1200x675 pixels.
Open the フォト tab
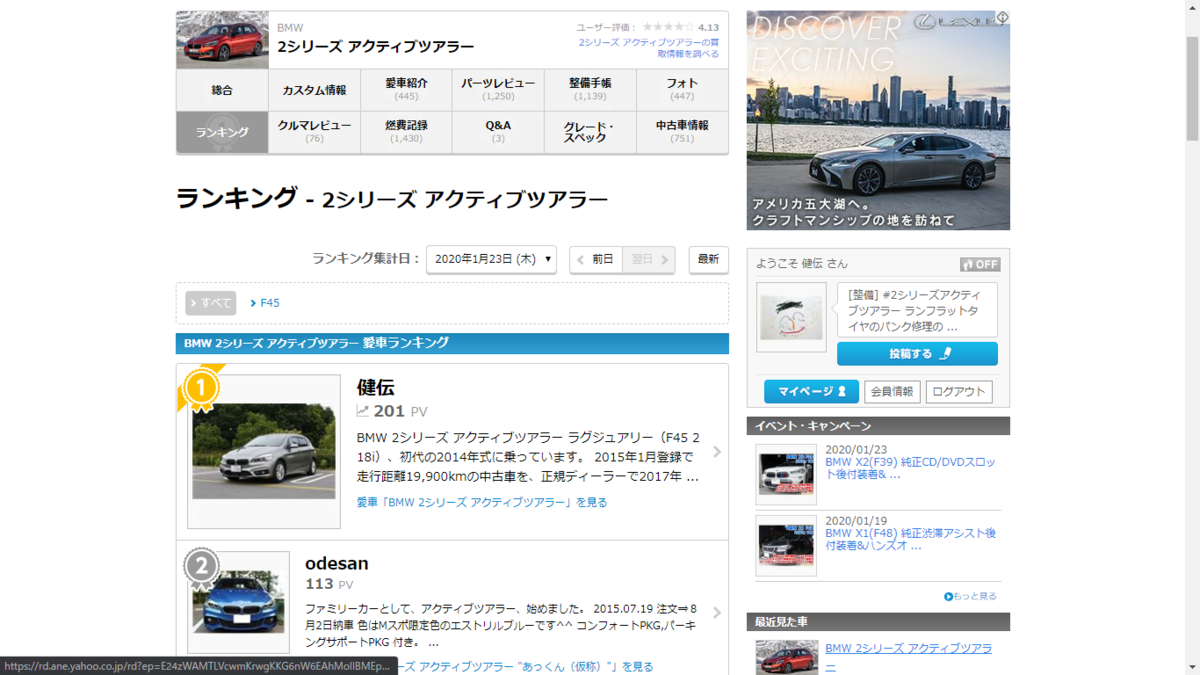pyautogui.click(x=682, y=90)
